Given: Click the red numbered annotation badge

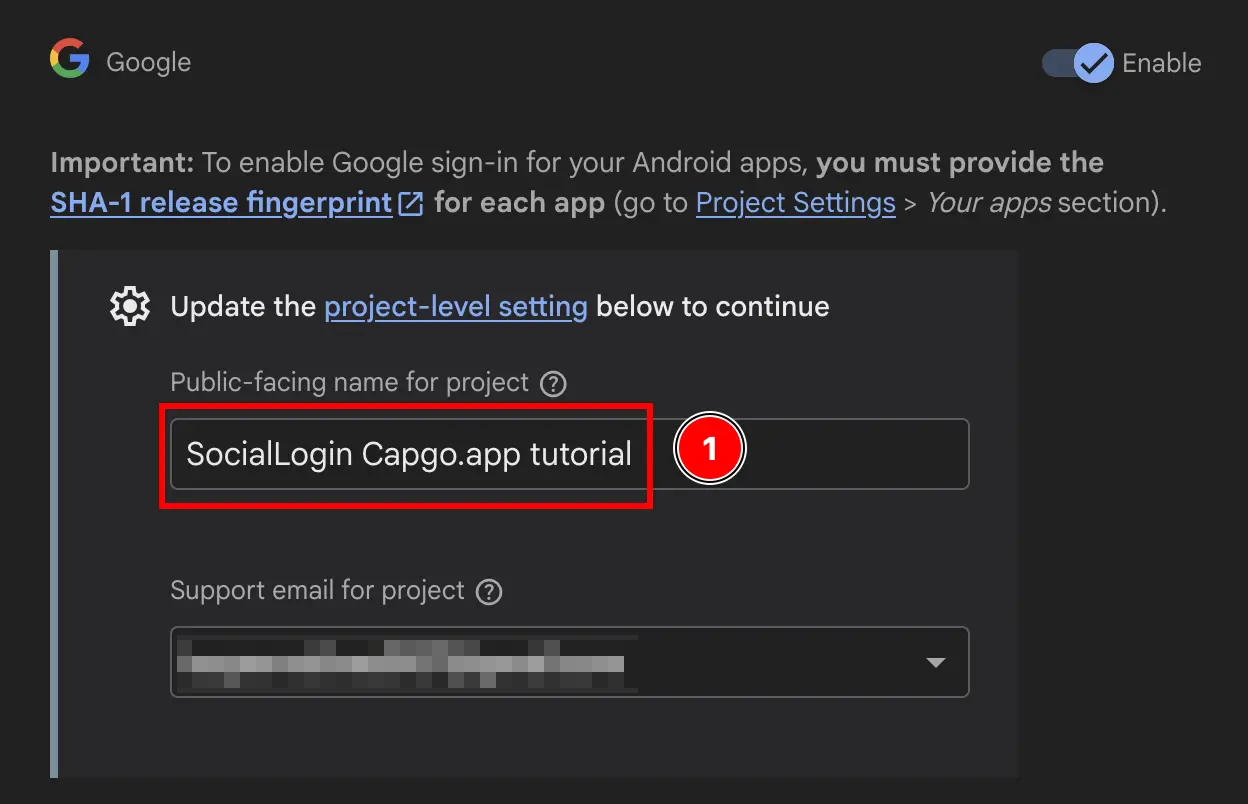Looking at the screenshot, I should click(x=709, y=449).
